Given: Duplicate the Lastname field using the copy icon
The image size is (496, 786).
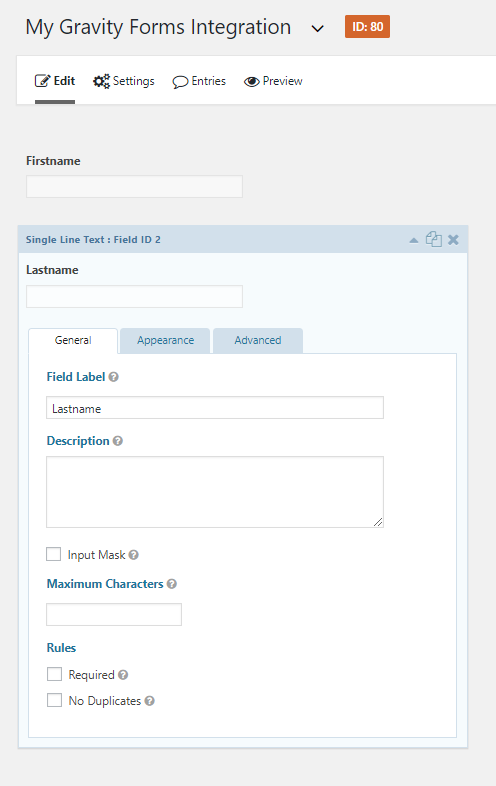Looking at the screenshot, I should [x=434, y=239].
